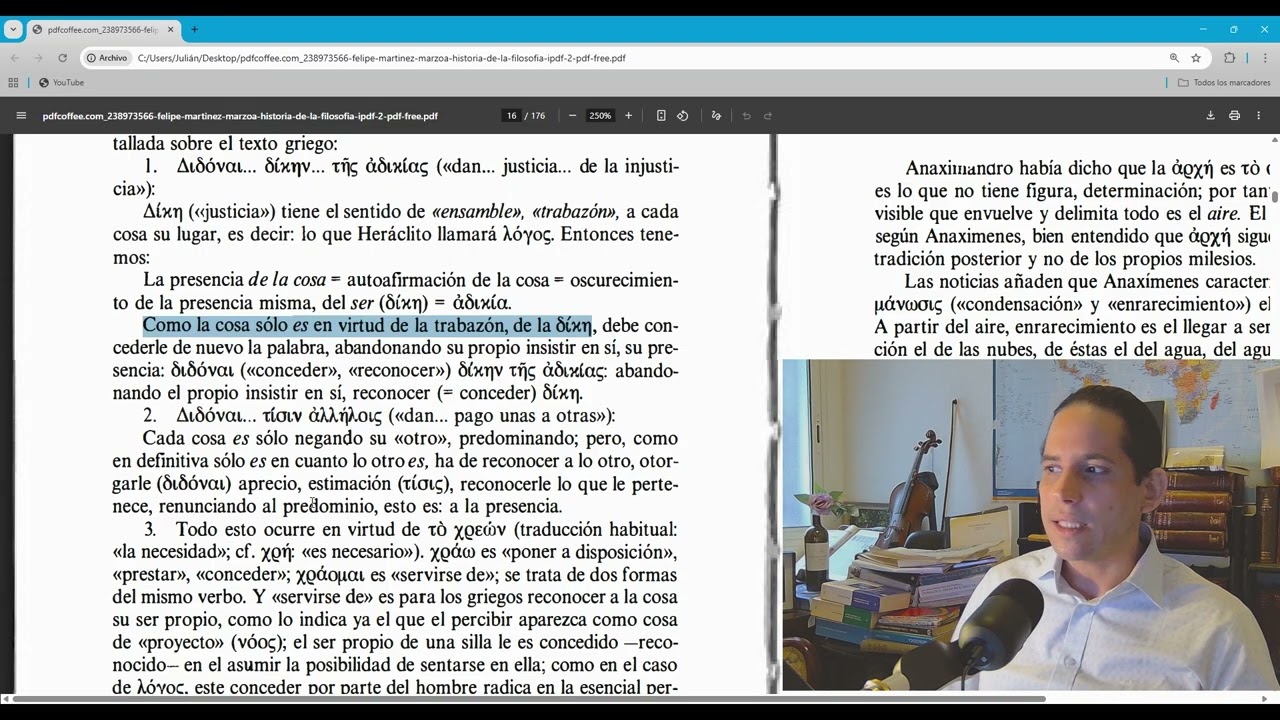Open the PDF viewer more actions menu

pos(1259,116)
